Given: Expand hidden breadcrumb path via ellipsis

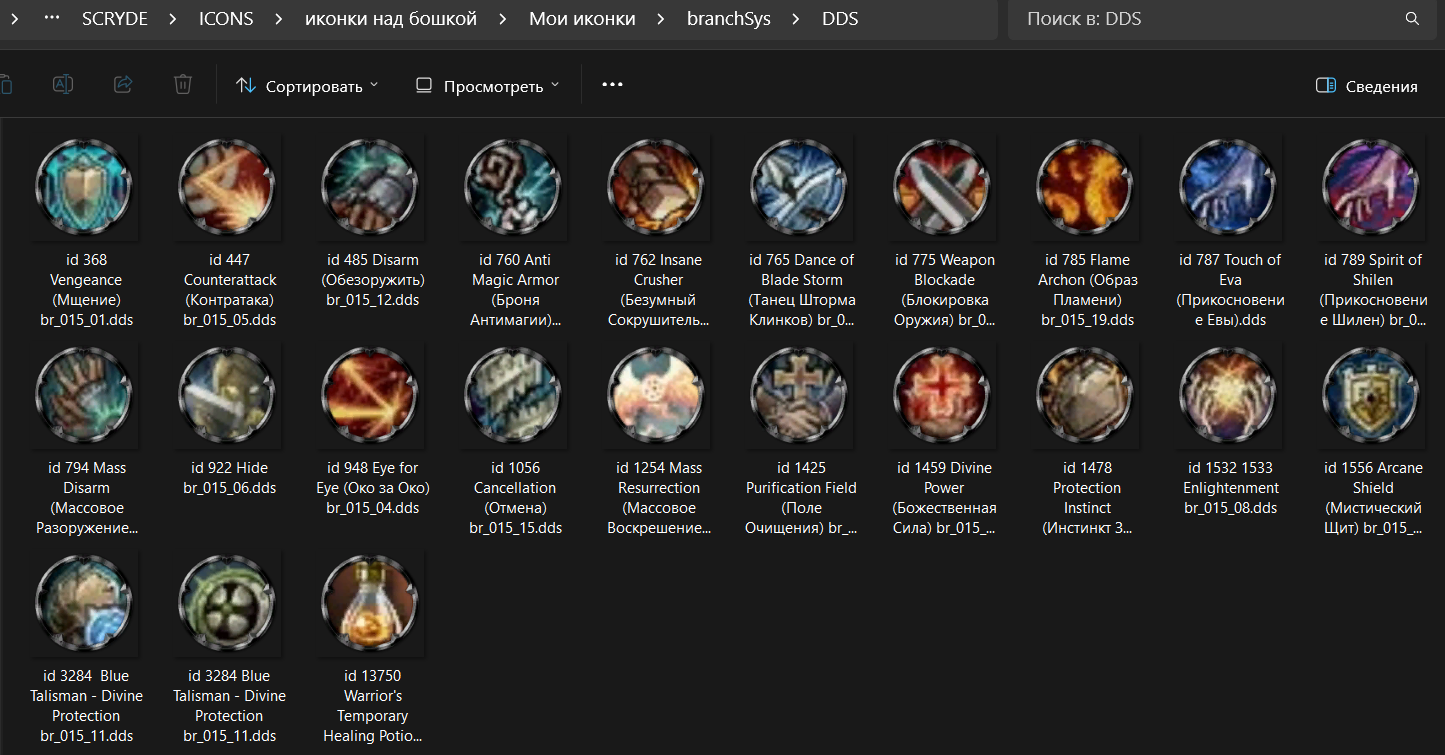Looking at the screenshot, I should 52,19.
